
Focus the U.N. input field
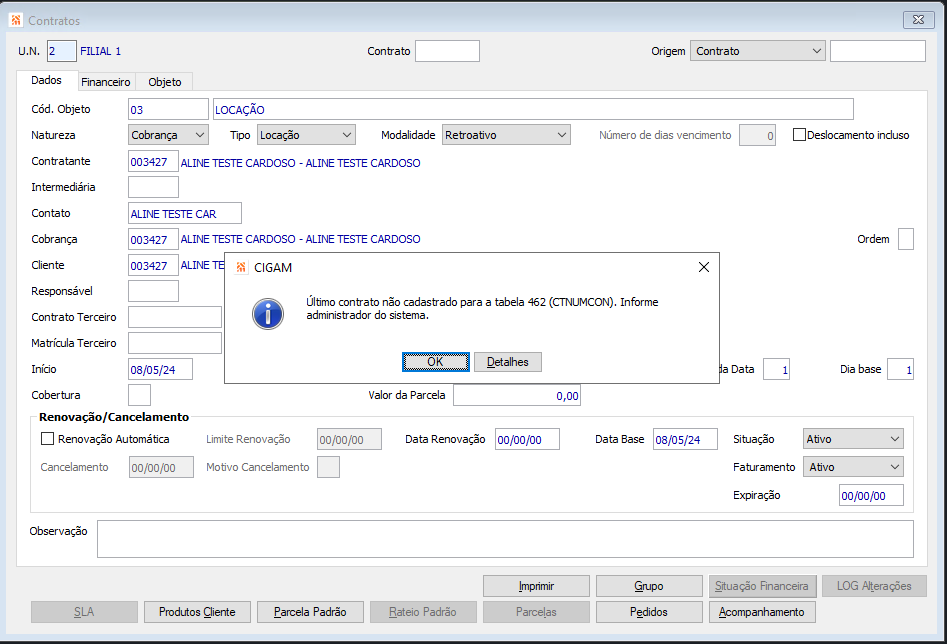[62, 51]
